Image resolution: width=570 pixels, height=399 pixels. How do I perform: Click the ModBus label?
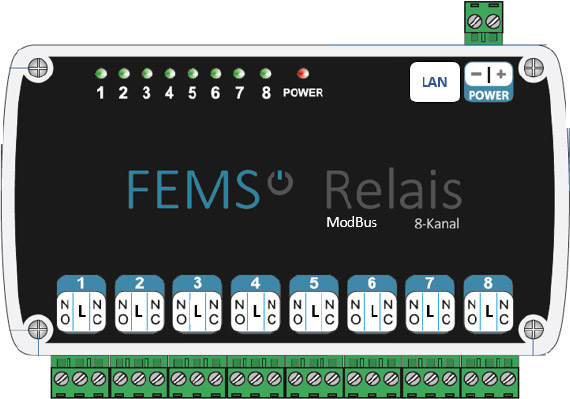tap(352, 222)
